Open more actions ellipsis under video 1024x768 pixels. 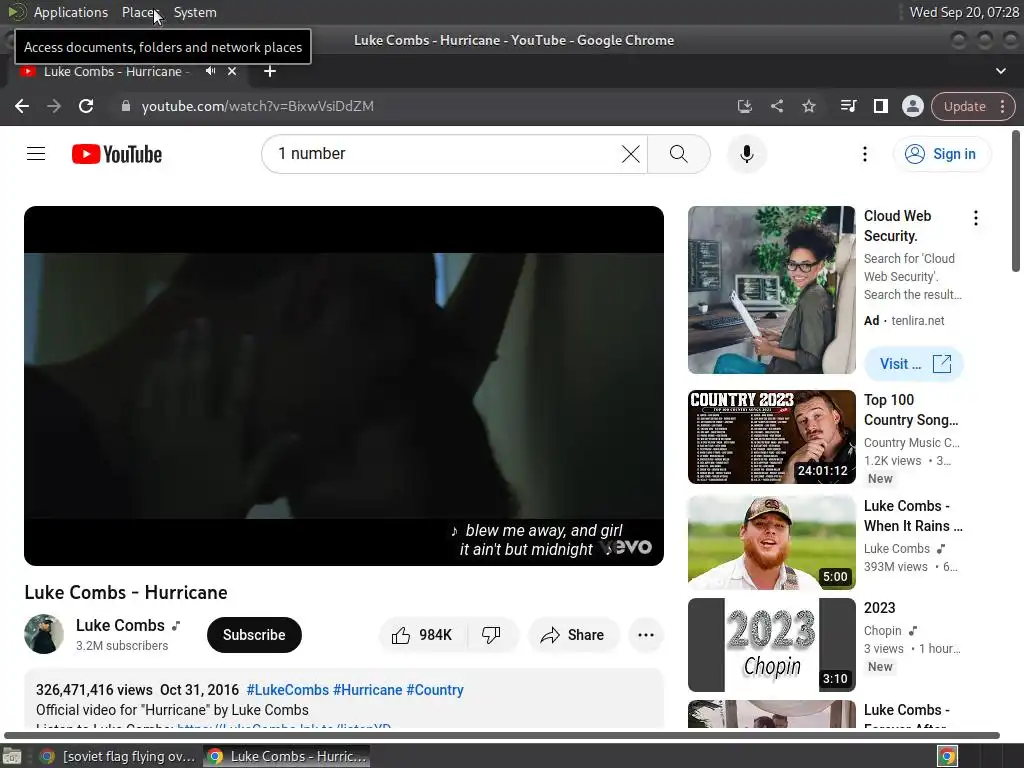coord(646,635)
